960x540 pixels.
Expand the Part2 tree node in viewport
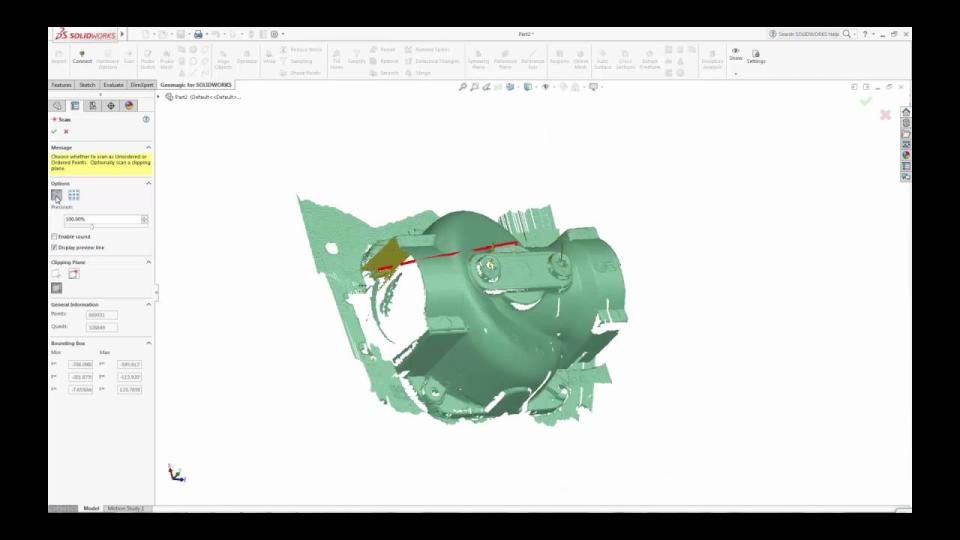[x=159, y=97]
